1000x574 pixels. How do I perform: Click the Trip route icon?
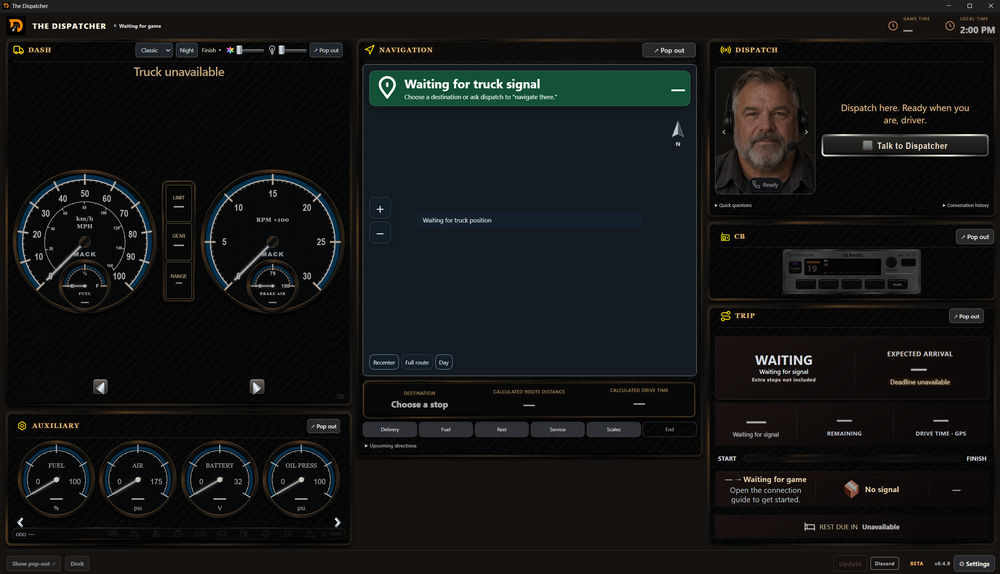pos(726,316)
